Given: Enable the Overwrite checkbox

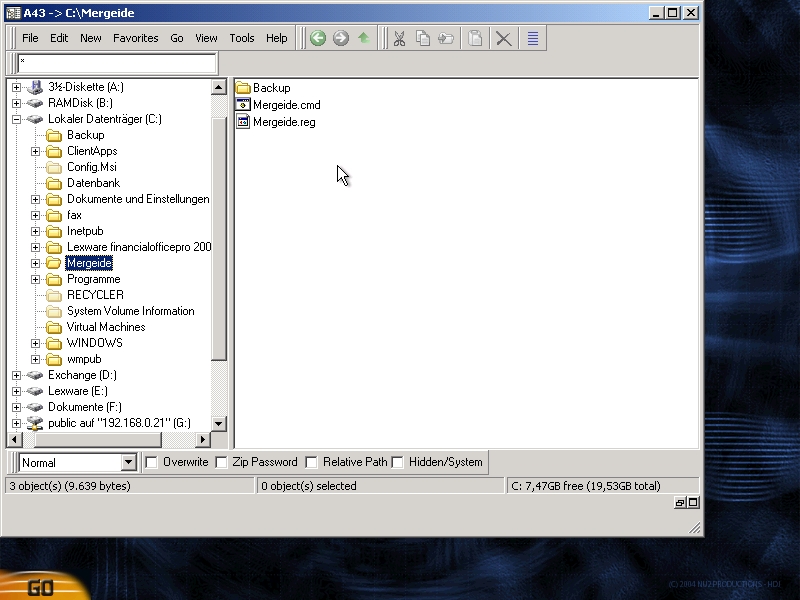Looking at the screenshot, I should tap(152, 462).
